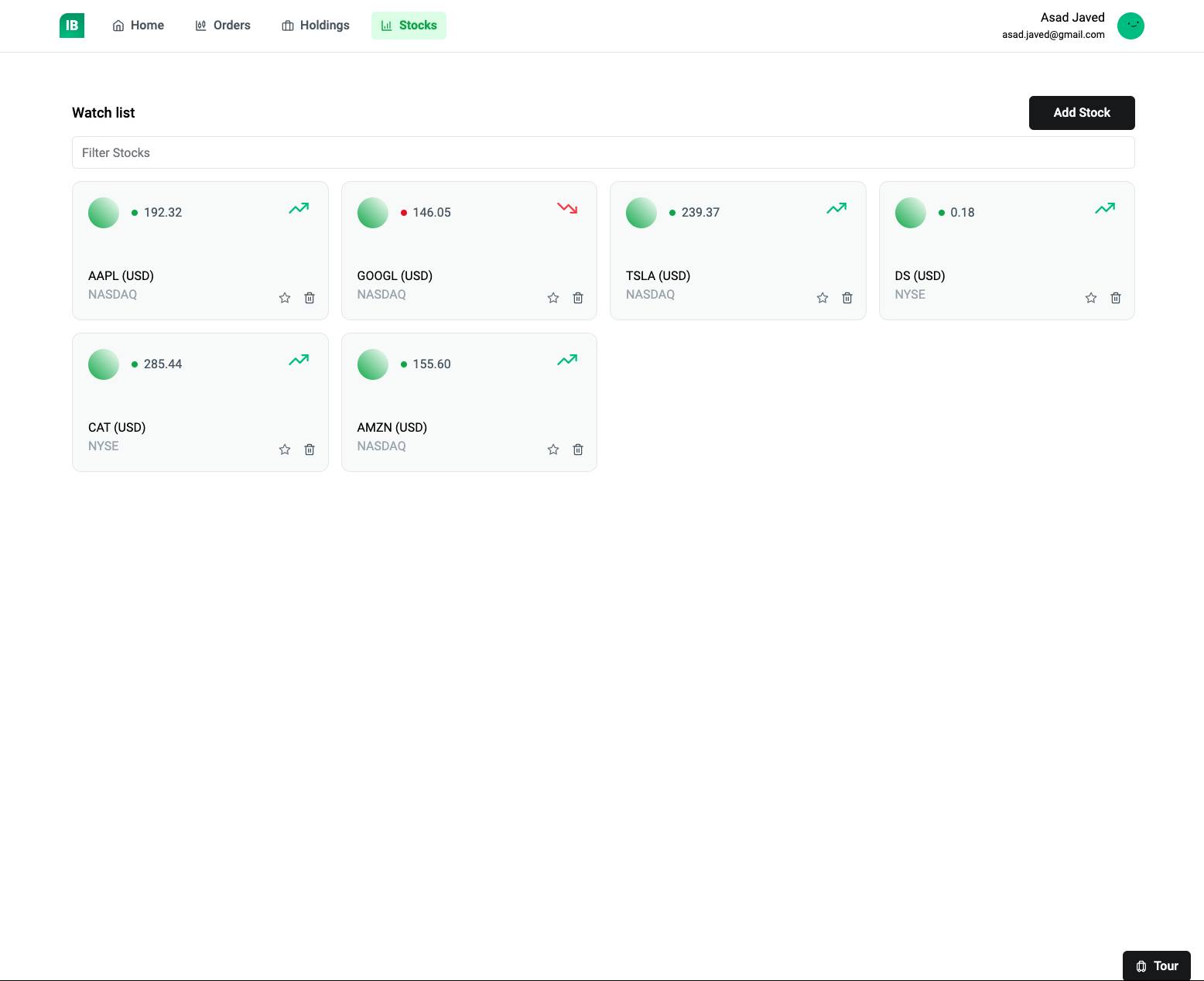1204x981 pixels.
Task: Go to the Orders tab
Action: tap(223, 26)
